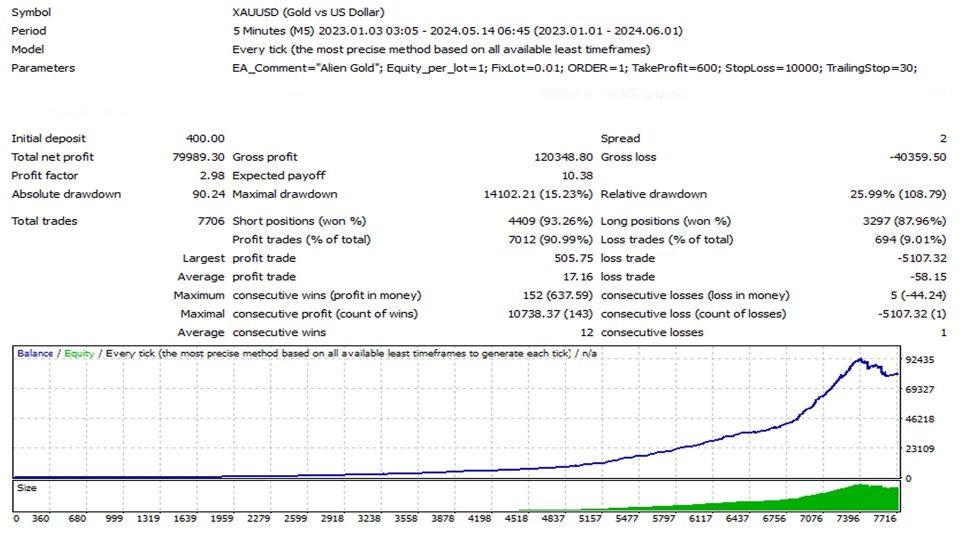This screenshot has width=960, height=540.
Task: Click largest profit trade value 505.75
Action: click(574, 258)
